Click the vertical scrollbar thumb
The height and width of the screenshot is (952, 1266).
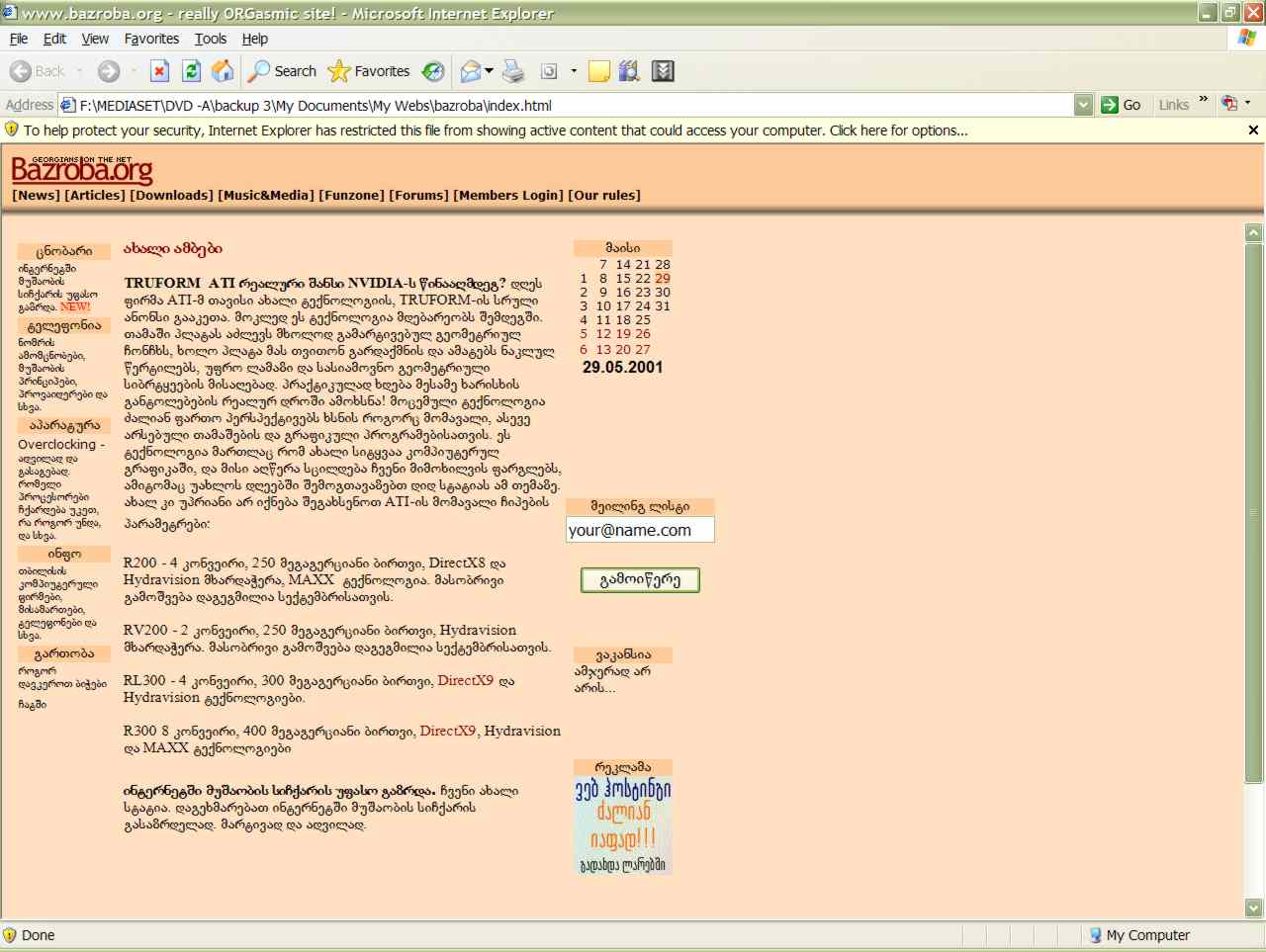[x=1254, y=513]
